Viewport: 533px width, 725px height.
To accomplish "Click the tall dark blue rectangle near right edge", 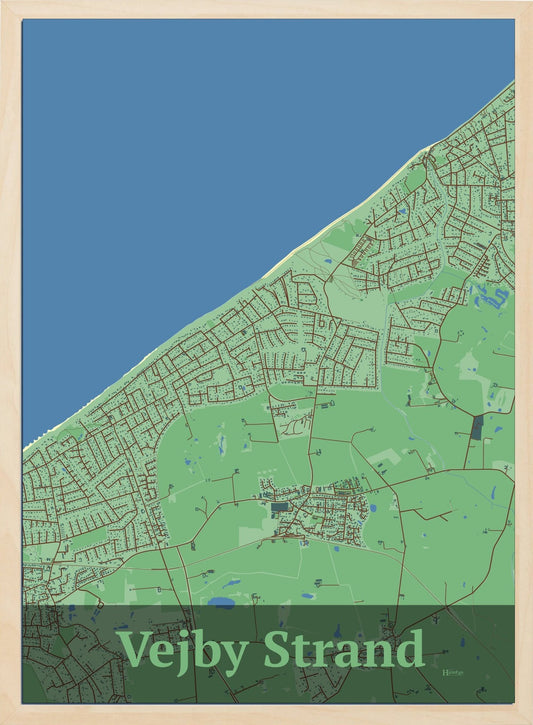I will pyautogui.click(x=477, y=428).
